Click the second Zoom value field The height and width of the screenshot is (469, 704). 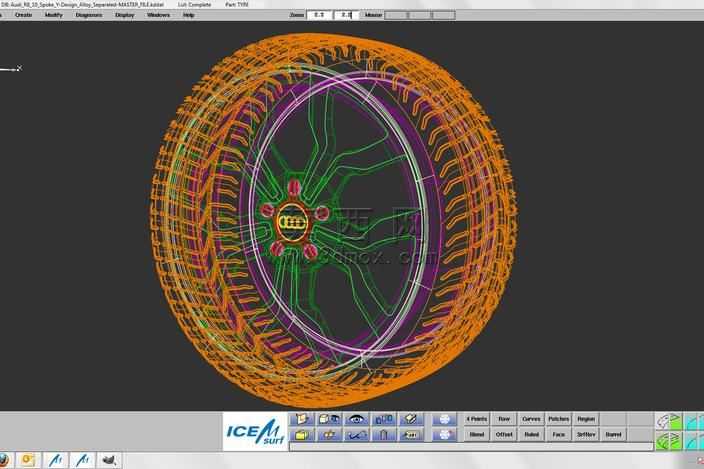pyautogui.click(x=346, y=15)
